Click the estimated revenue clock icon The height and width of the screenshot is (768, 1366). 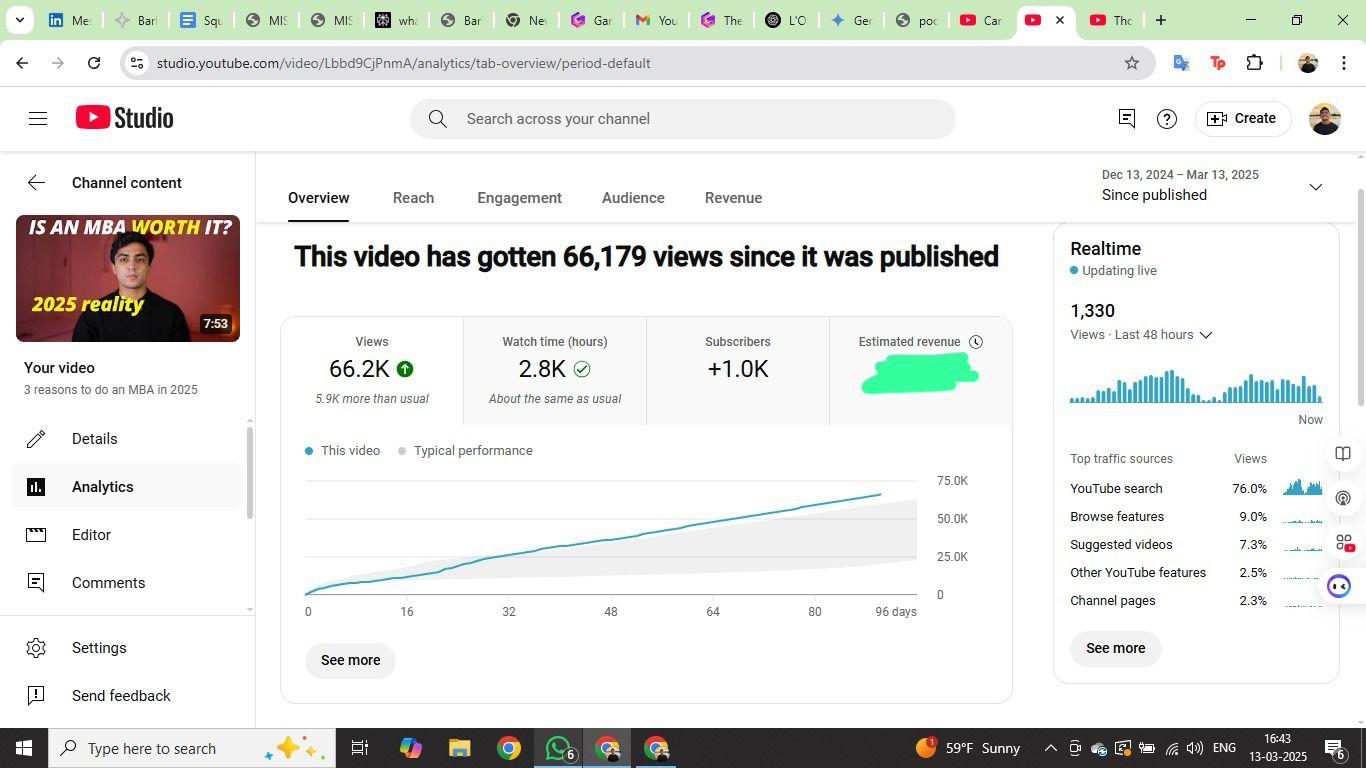(x=976, y=342)
